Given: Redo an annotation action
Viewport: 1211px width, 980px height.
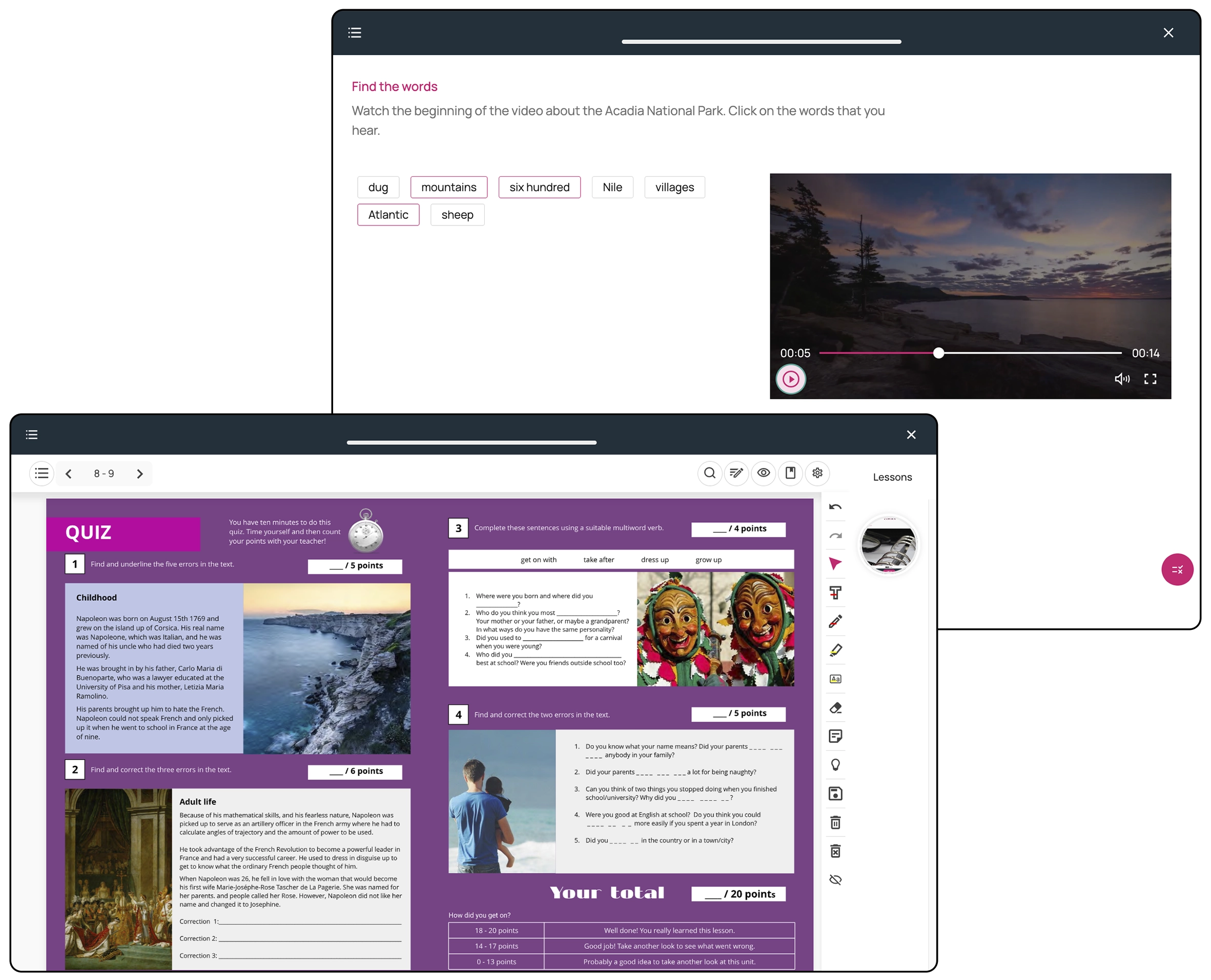Looking at the screenshot, I should coord(836,535).
